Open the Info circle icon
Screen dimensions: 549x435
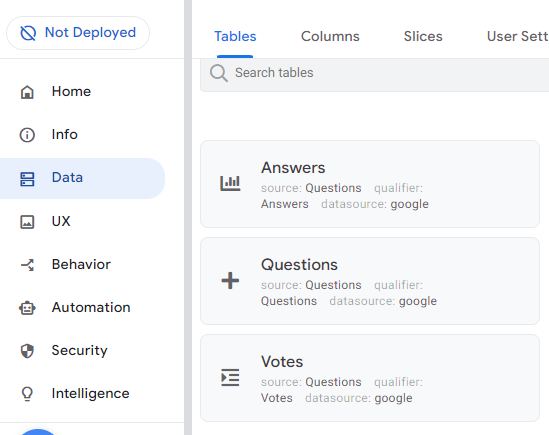coord(27,135)
